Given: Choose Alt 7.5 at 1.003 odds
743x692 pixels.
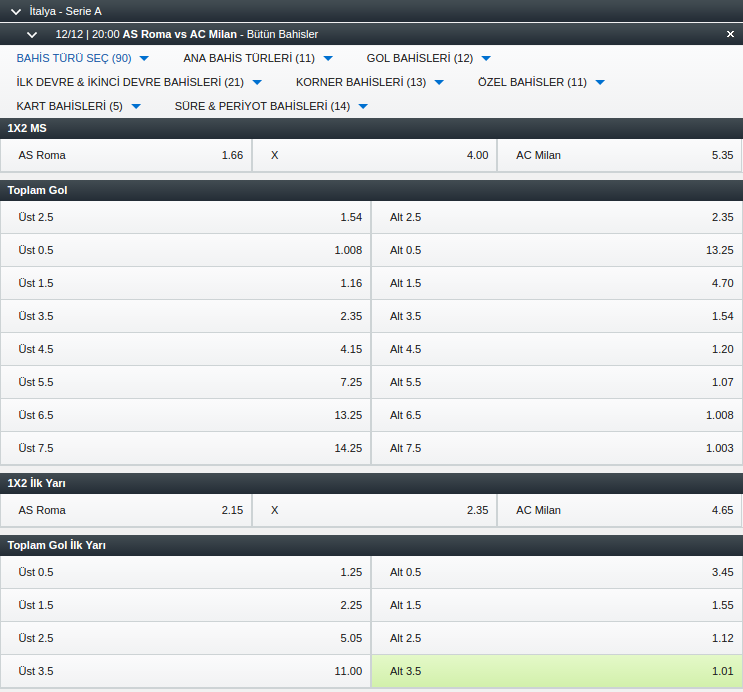Looking at the screenshot, I should click(x=557, y=448).
